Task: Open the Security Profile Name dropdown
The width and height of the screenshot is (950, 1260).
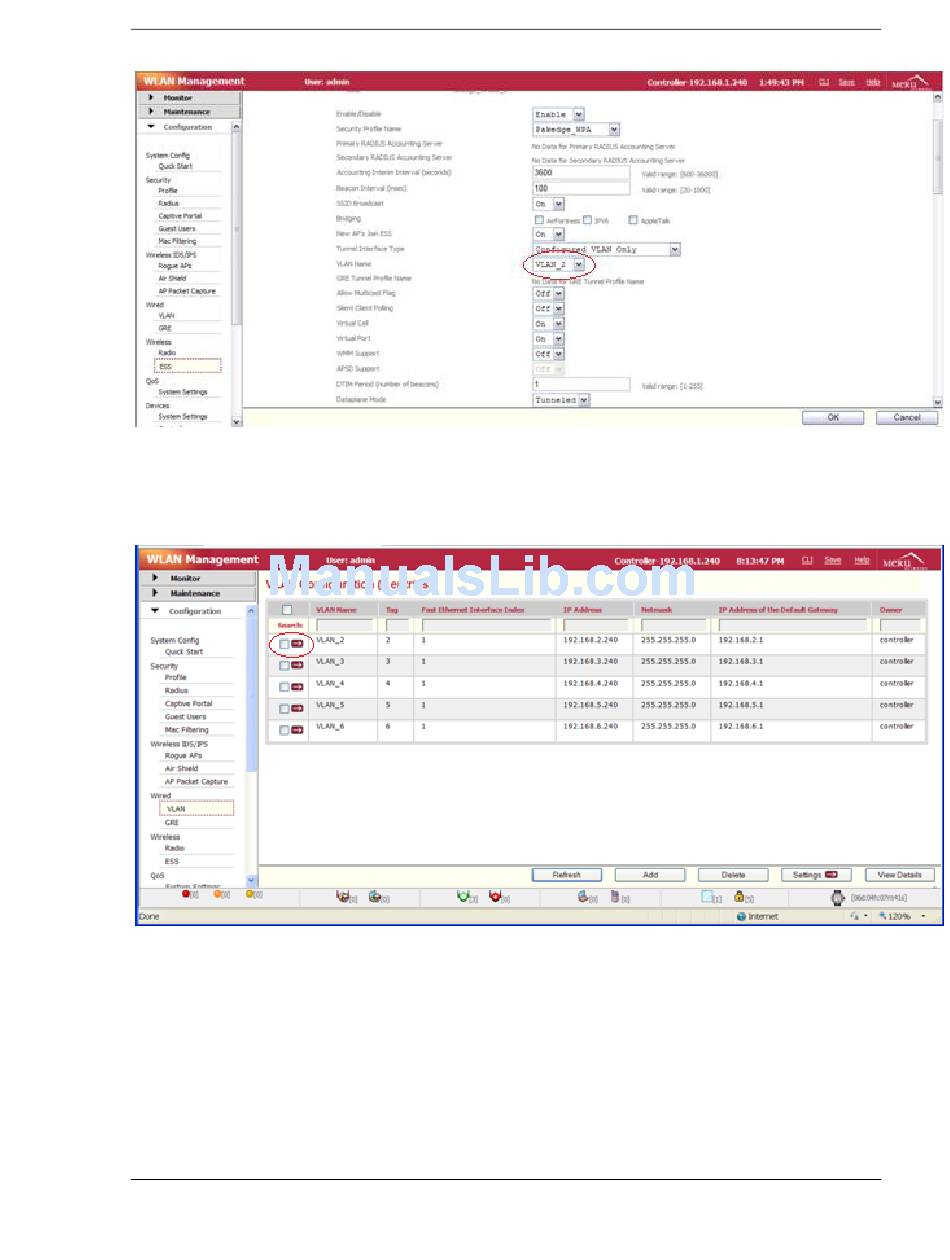Action: 577,129
